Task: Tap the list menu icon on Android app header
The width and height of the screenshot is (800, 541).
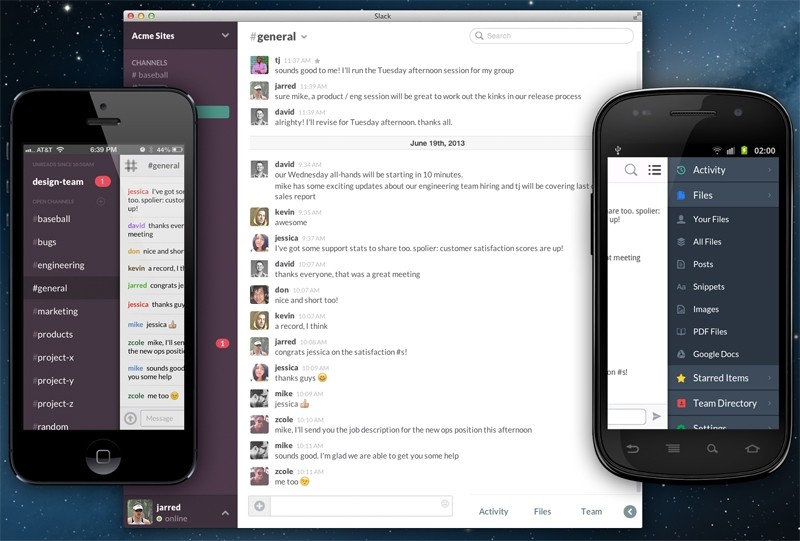Action: [655, 170]
